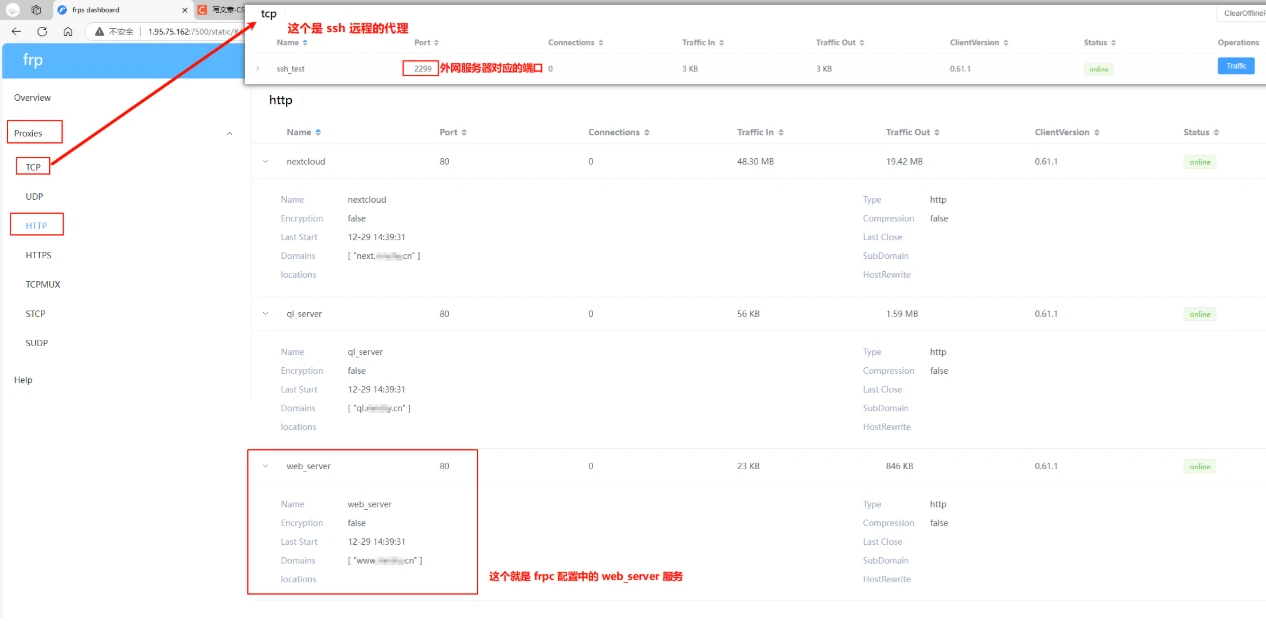Sort the http table by Port

453,132
